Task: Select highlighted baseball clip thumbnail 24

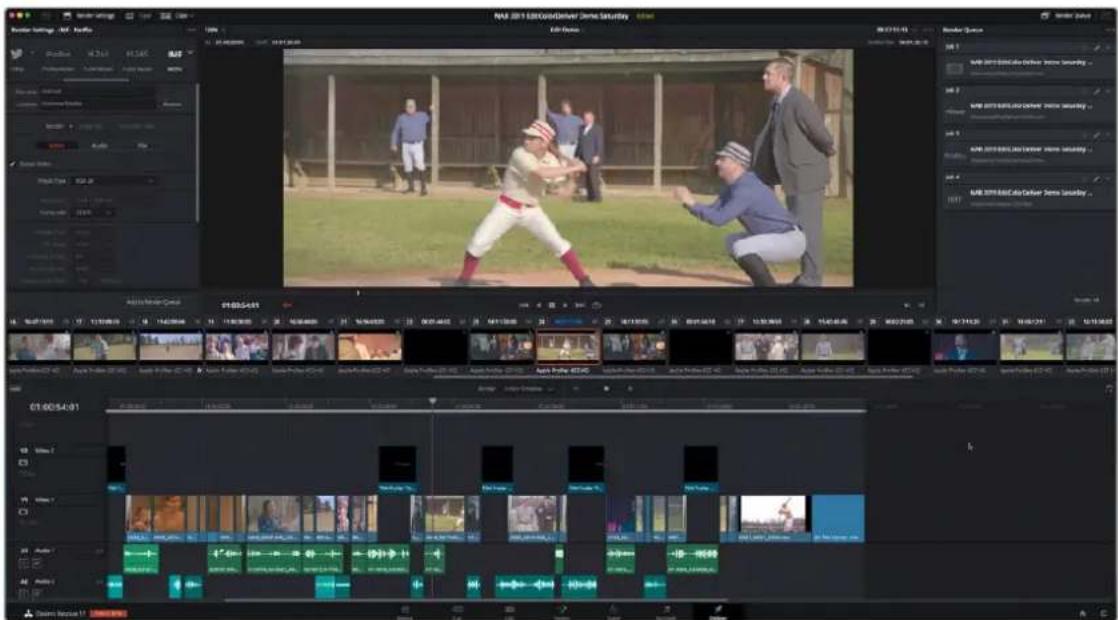Action: 568,347
